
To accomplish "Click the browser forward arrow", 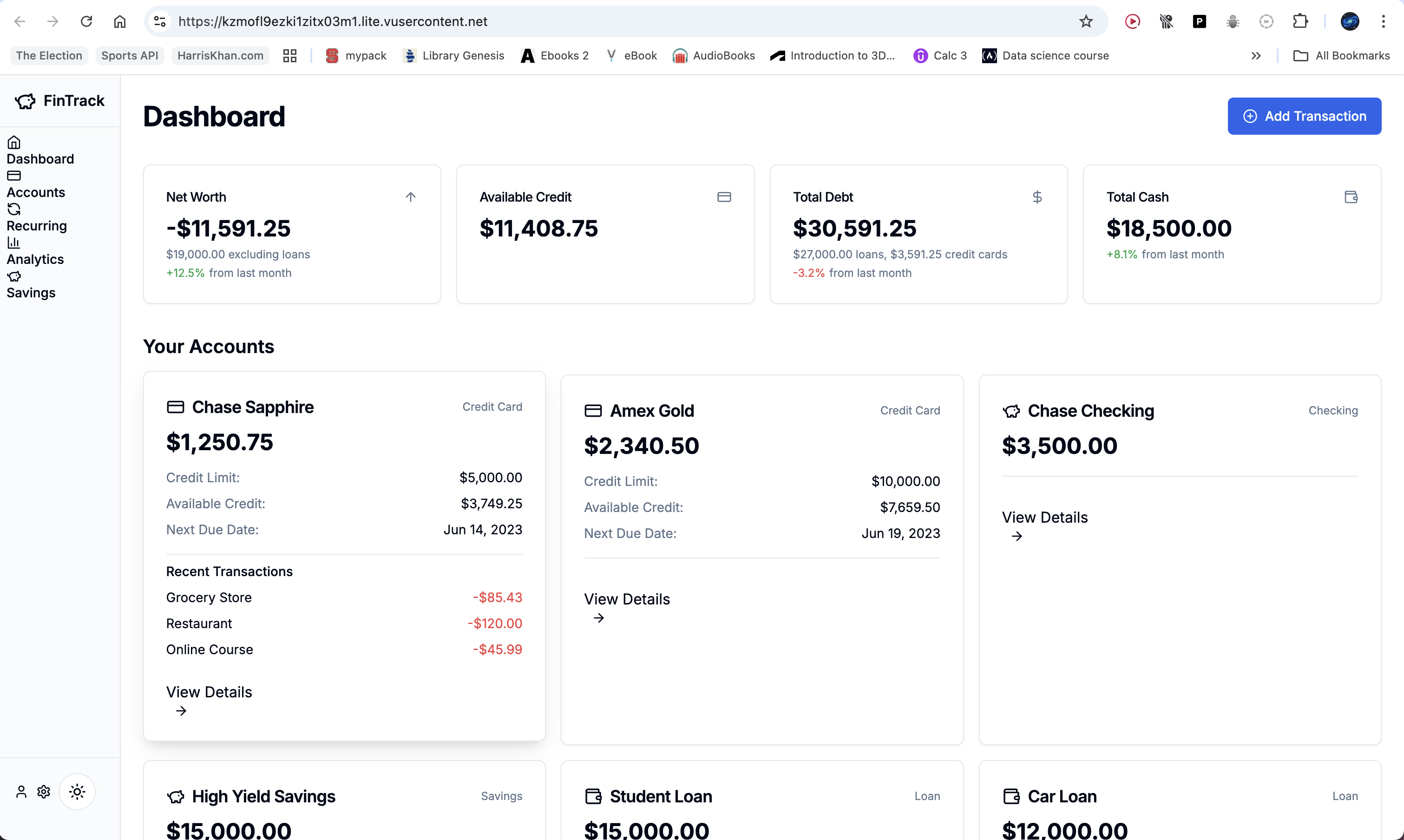I will (x=52, y=21).
